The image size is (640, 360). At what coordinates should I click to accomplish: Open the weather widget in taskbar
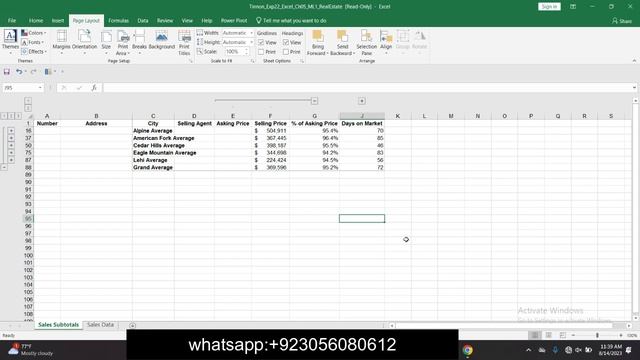(x=31, y=349)
